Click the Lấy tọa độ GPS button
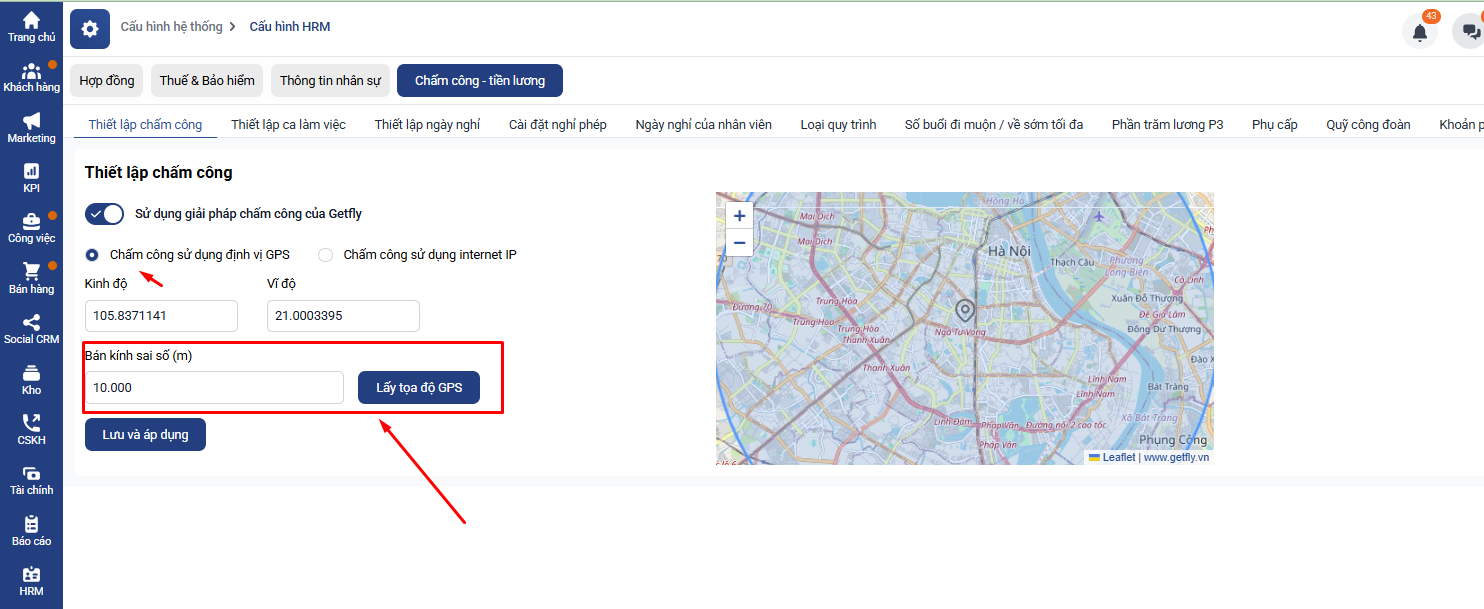 [x=419, y=388]
